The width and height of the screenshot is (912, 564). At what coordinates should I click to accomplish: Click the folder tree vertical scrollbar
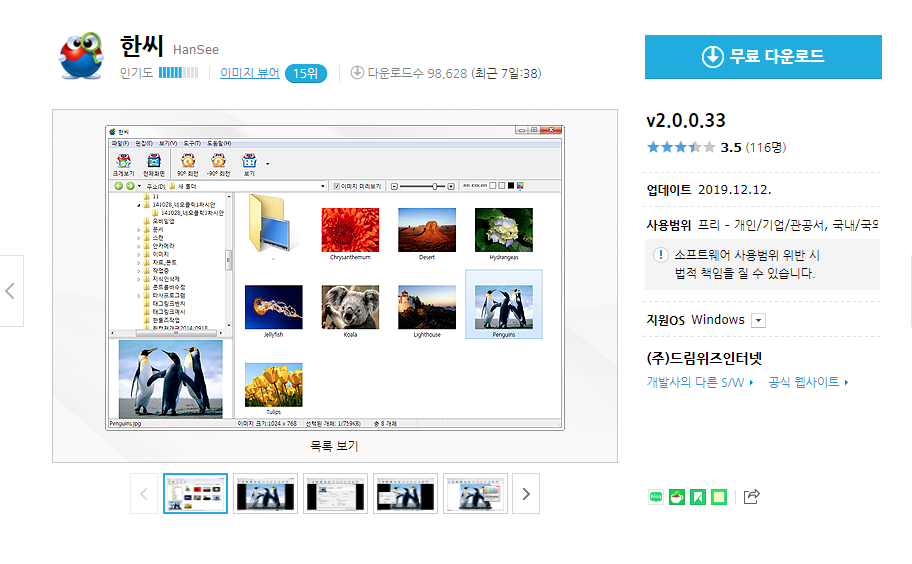(x=229, y=260)
